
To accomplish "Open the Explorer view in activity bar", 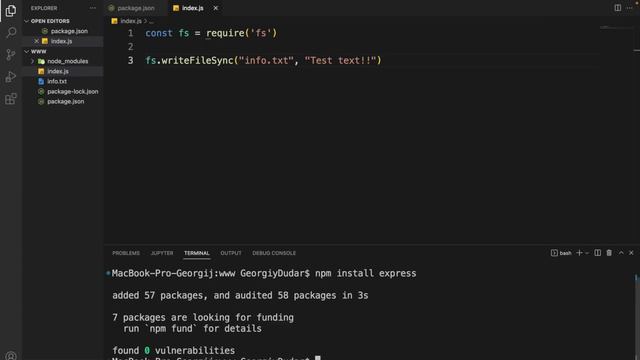I will (x=11, y=11).
